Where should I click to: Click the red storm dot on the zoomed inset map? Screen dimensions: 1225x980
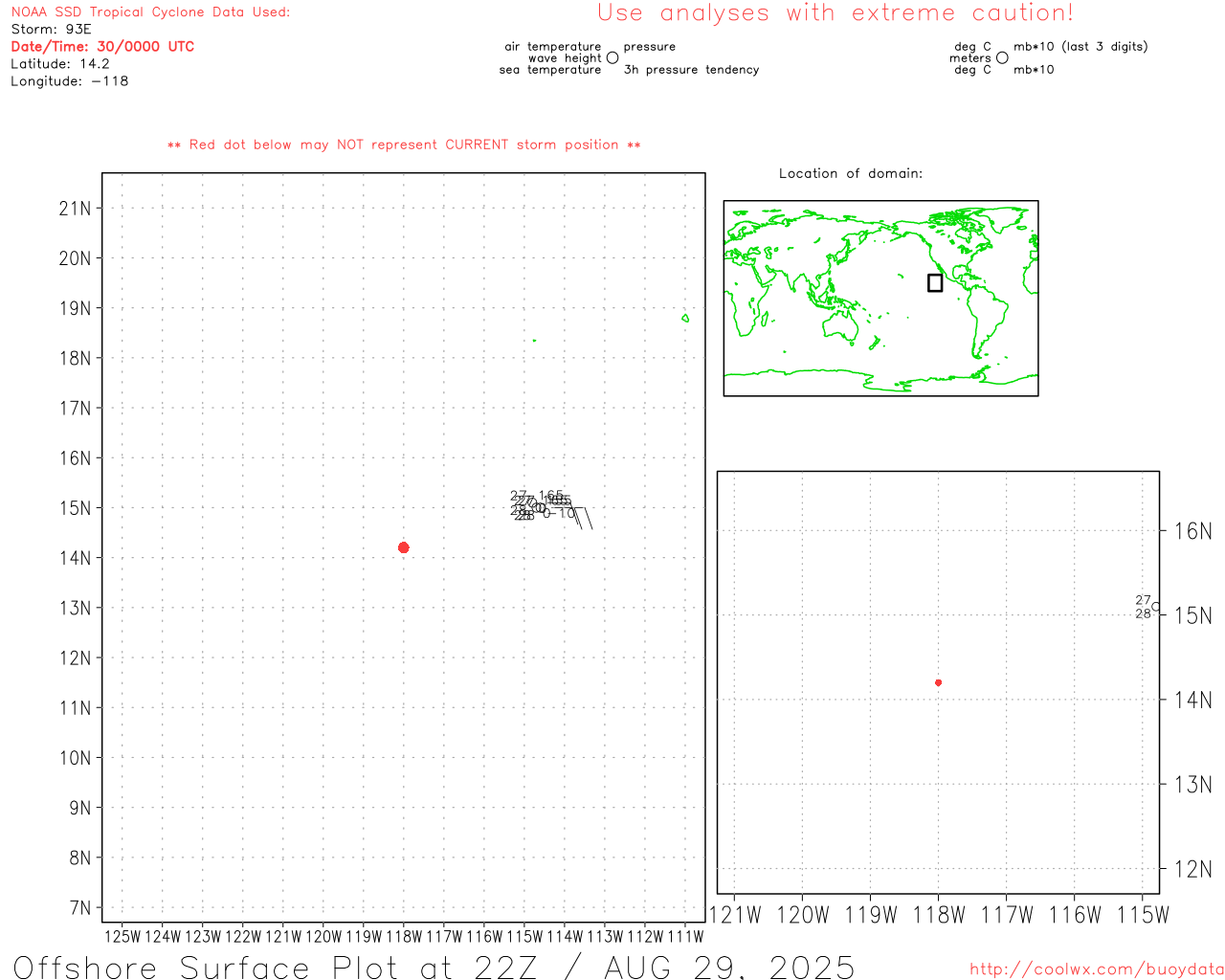tap(938, 682)
